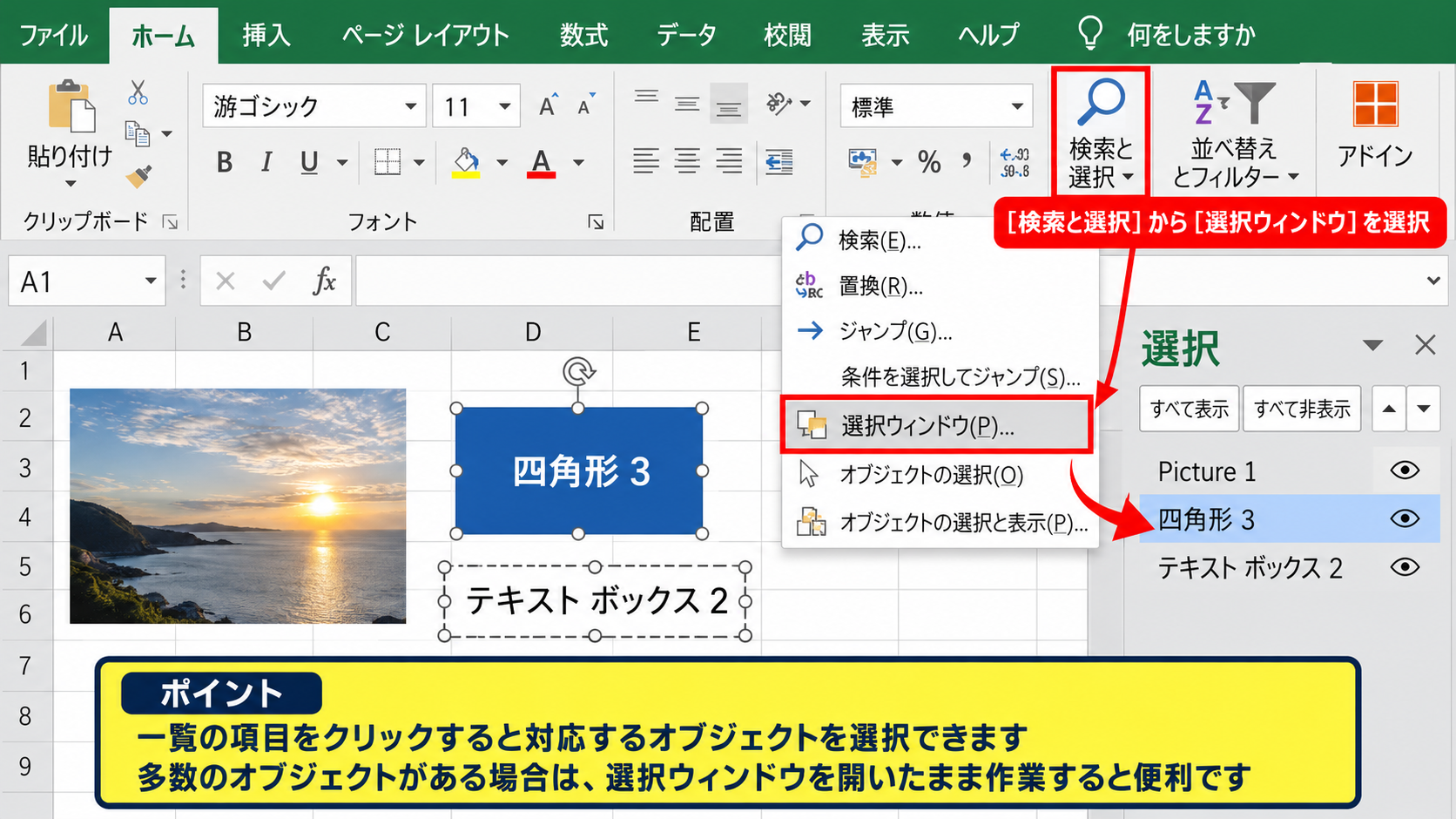Decrease font size with small A icon

click(586, 105)
